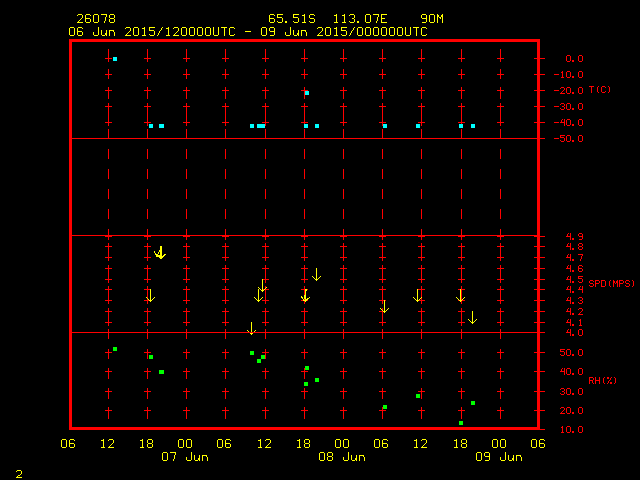Viewport: 640px width, 480px height.
Task: Select the leftmost green humidity point
Action: [115, 349]
